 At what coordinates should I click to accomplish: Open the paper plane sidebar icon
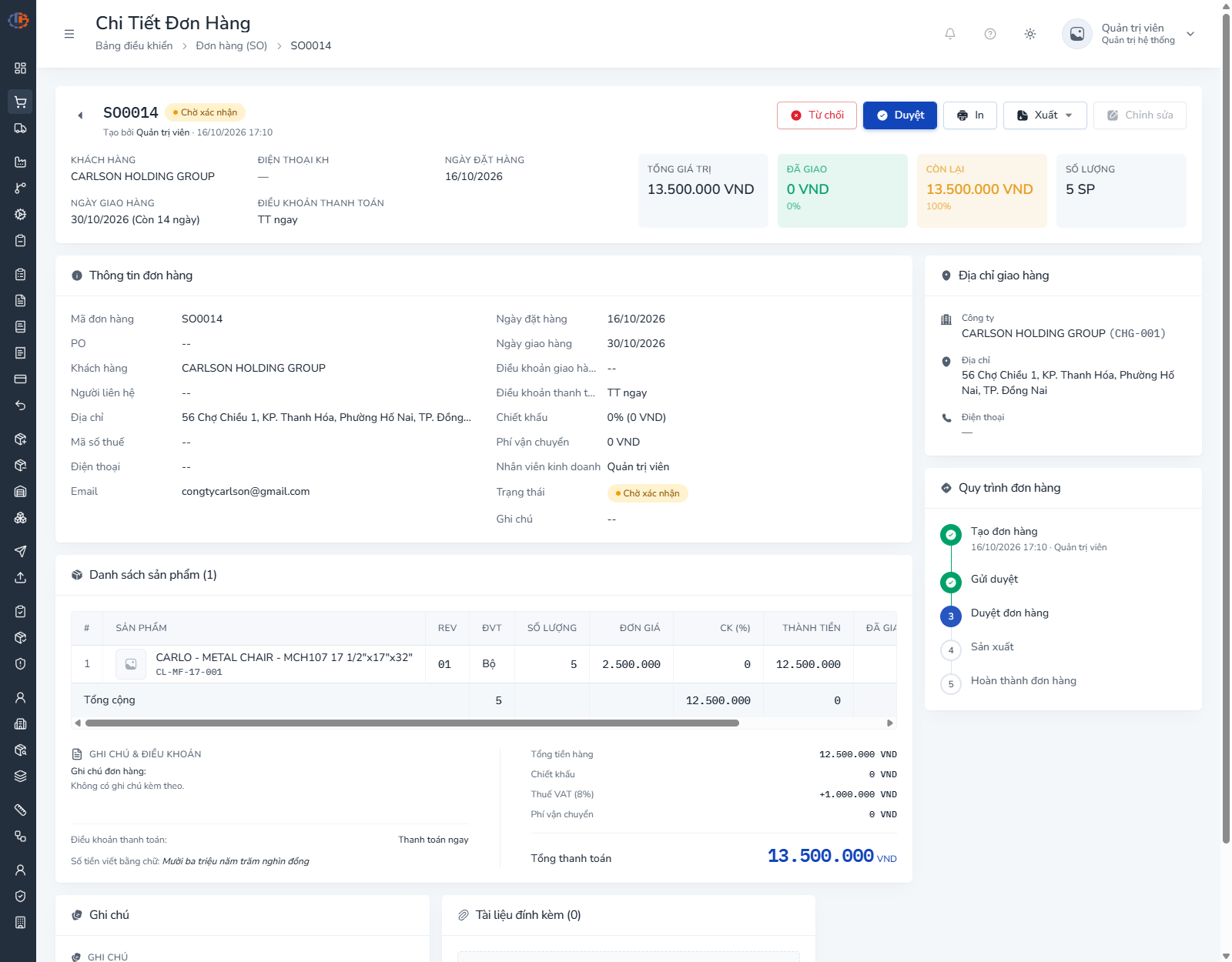pyautogui.click(x=20, y=551)
